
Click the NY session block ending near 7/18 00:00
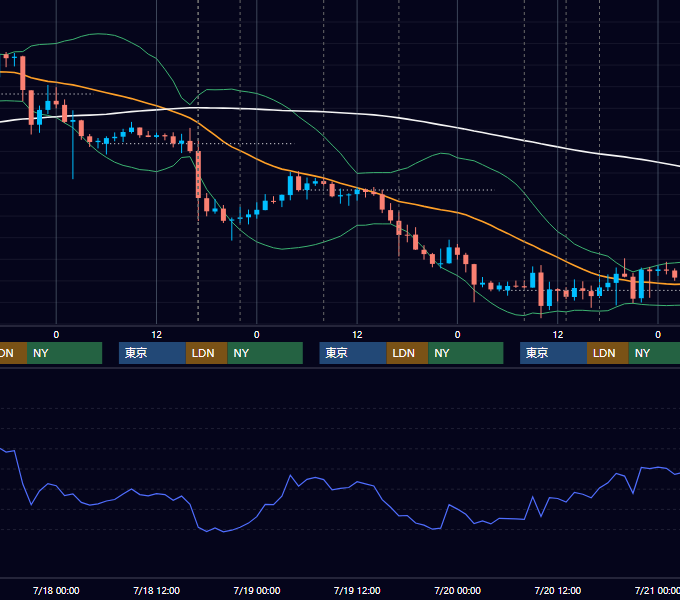(64, 353)
